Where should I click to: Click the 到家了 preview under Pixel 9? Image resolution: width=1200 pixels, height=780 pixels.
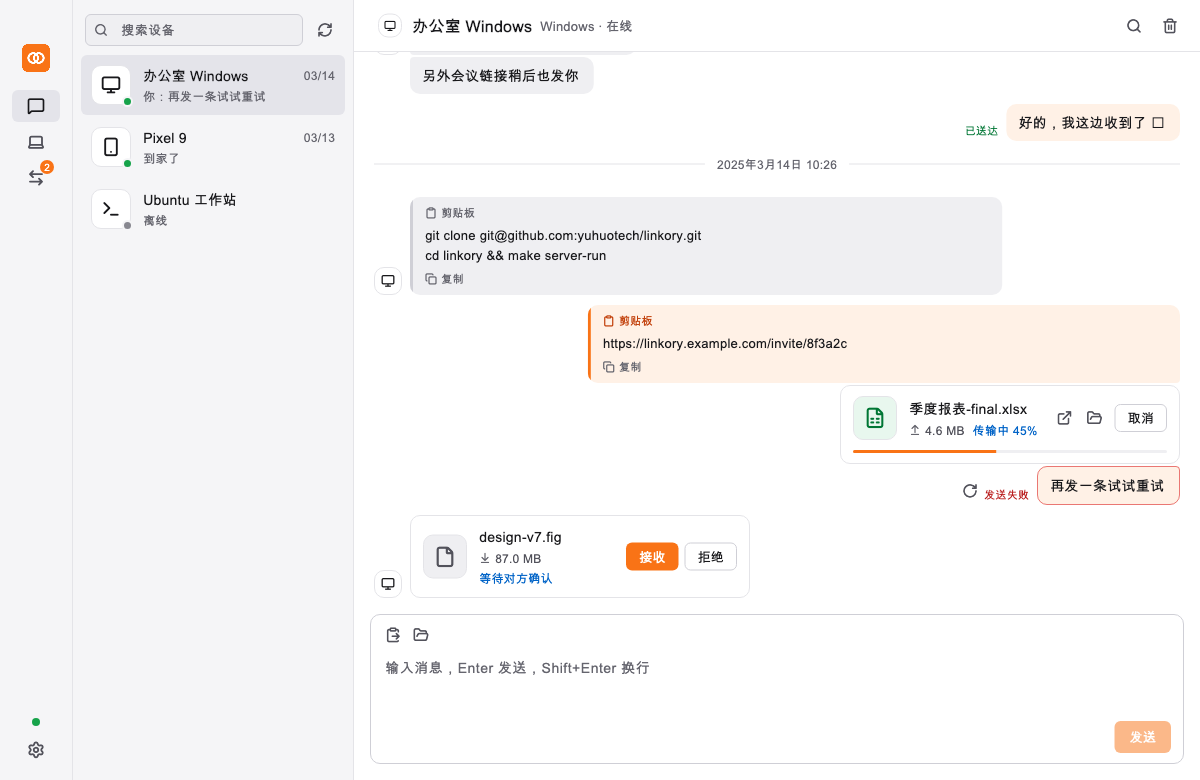tap(161, 158)
